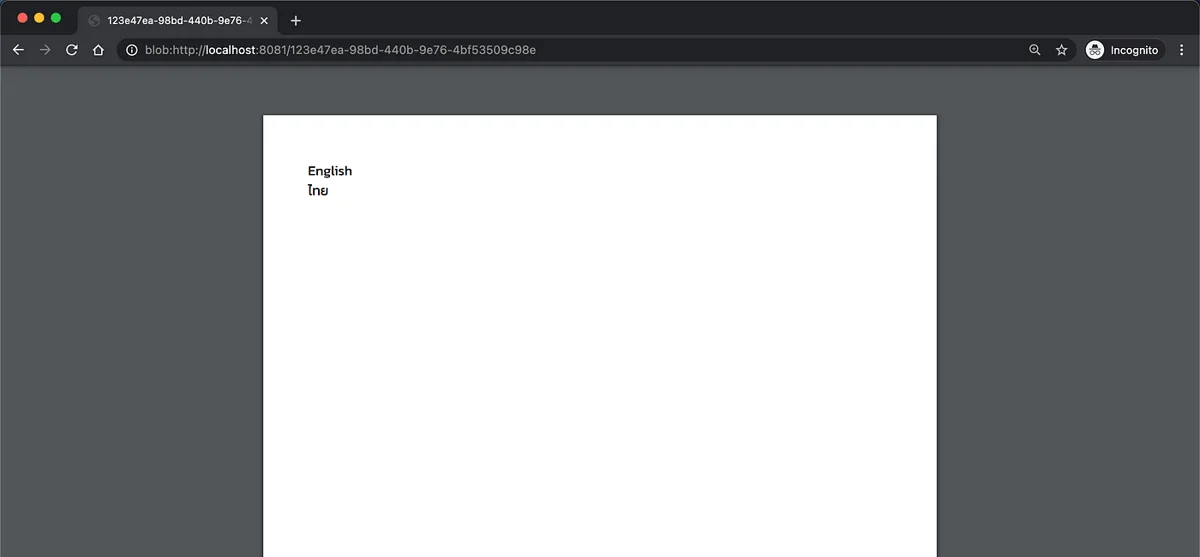Close the browser window with red button

23,18
